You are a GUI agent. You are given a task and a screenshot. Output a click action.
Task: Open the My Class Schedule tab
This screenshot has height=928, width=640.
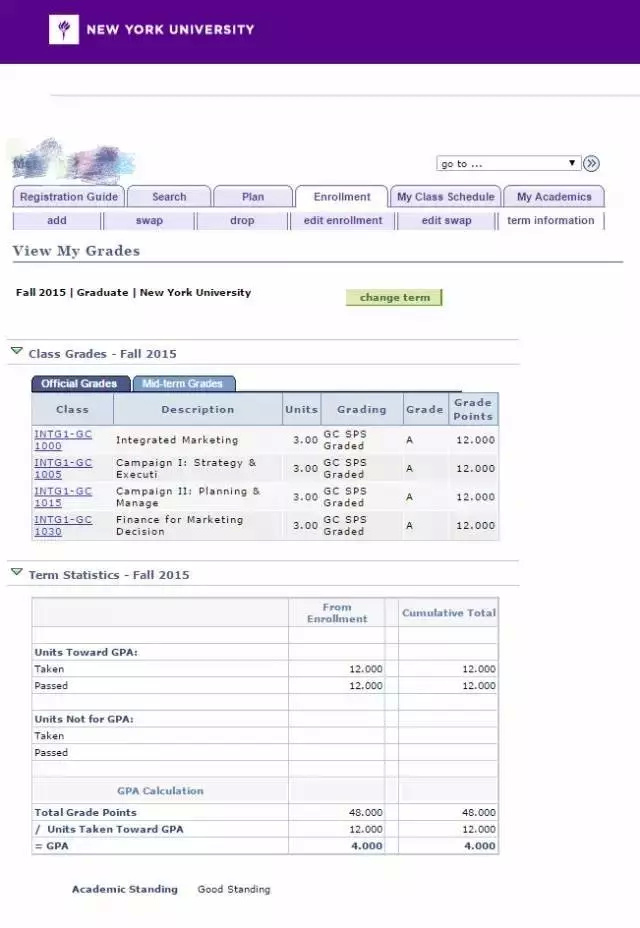click(446, 196)
